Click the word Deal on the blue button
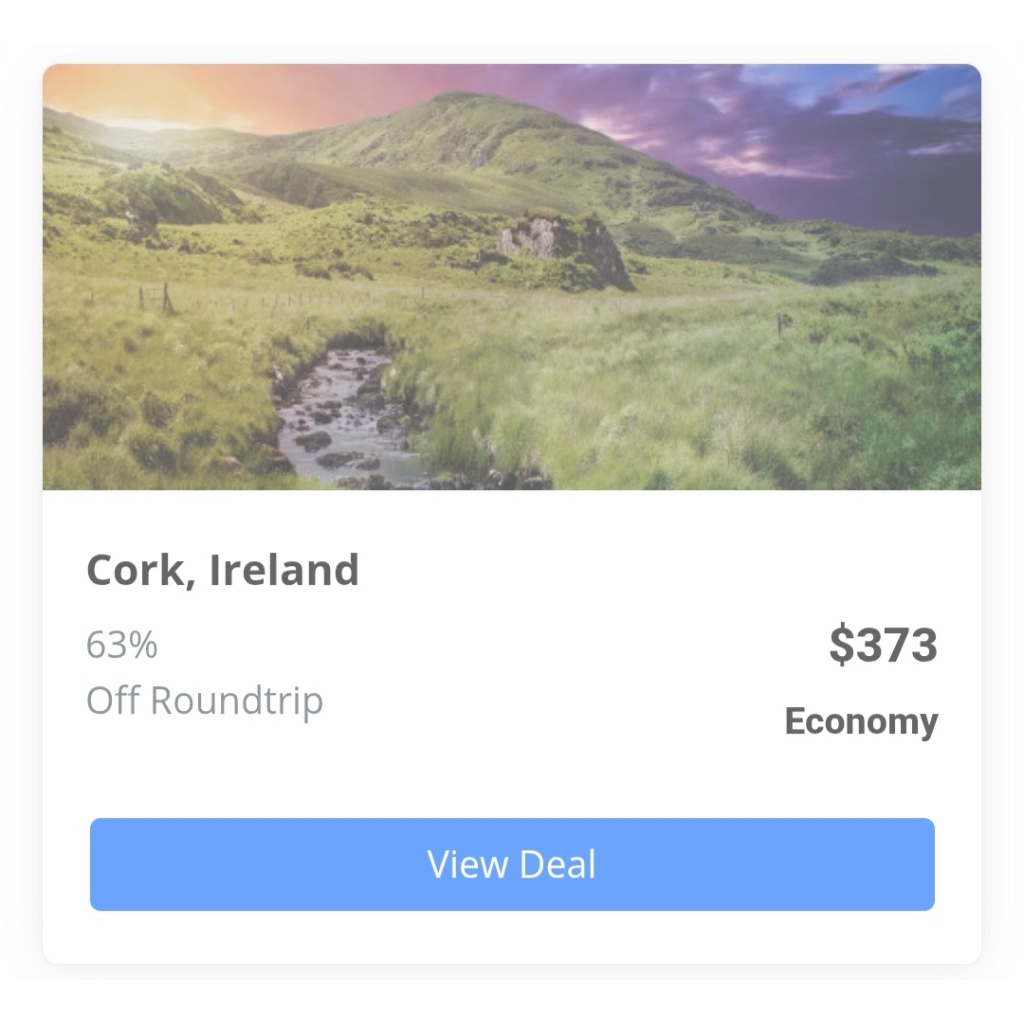The image size is (1024, 1024). coord(558,864)
